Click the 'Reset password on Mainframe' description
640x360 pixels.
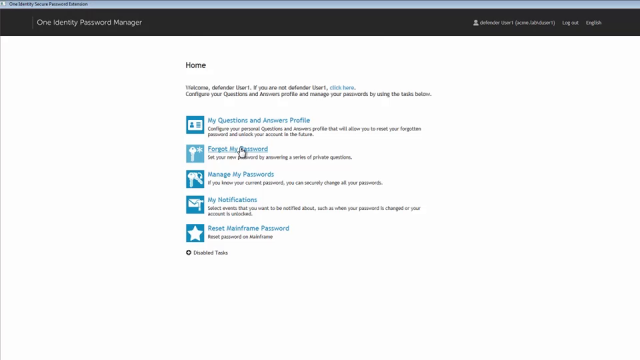240,237
